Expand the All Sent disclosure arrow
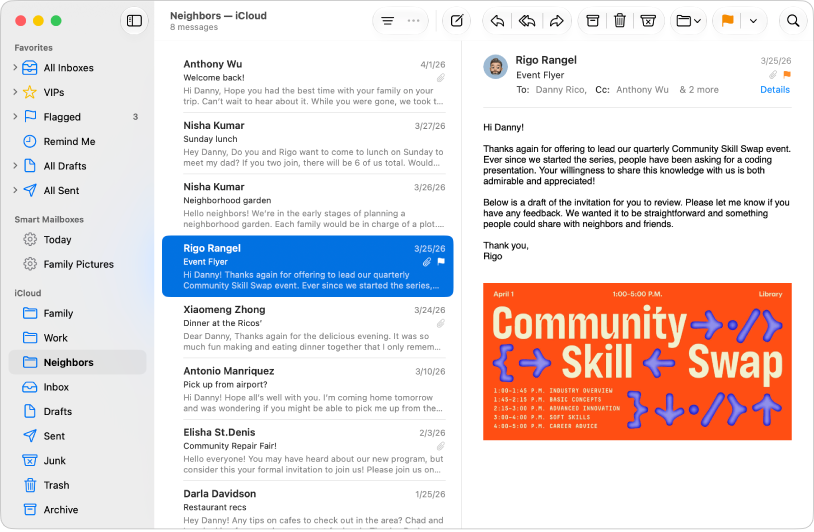814x532 pixels. coord(15,190)
